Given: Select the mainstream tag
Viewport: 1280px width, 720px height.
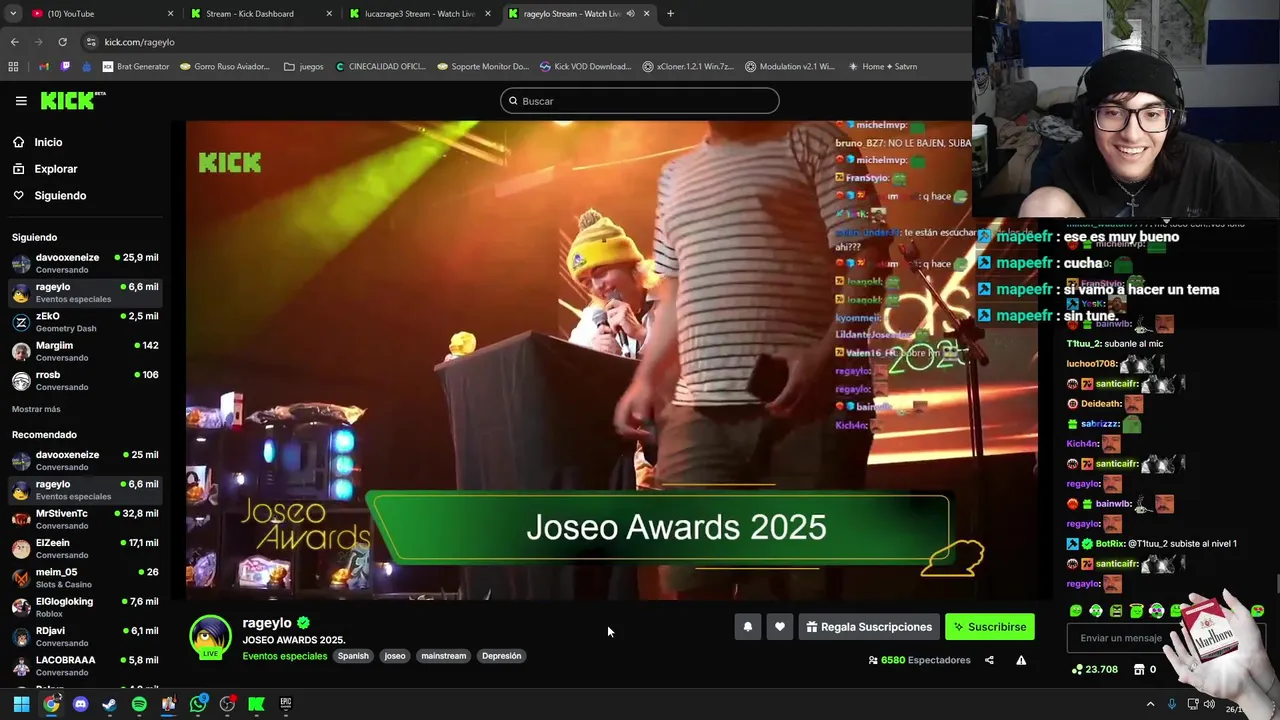Looking at the screenshot, I should pyautogui.click(x=443, y=656).
